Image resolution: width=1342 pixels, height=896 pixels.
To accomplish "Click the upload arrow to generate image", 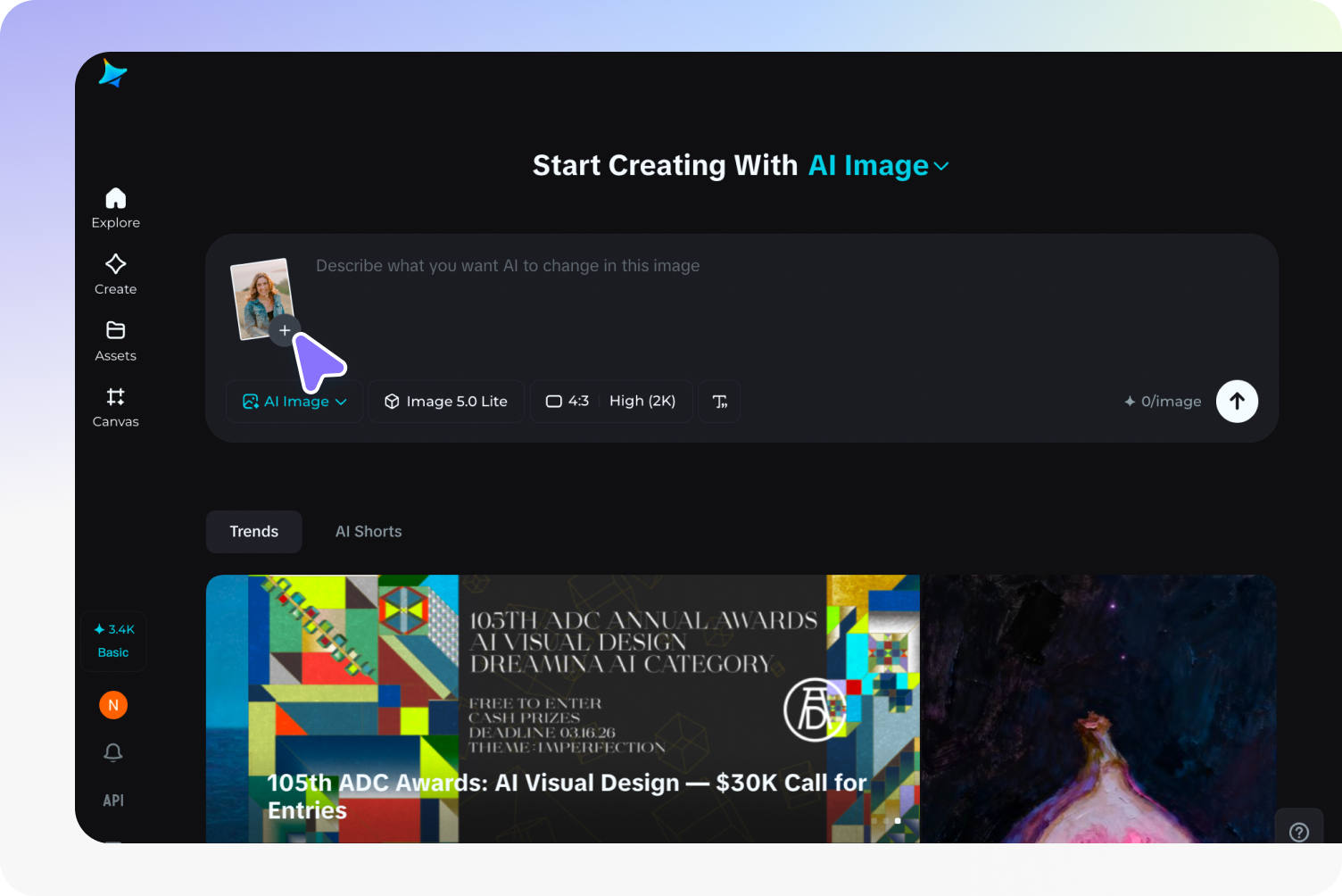I will pyautogui.click(x=1237, y=401).
